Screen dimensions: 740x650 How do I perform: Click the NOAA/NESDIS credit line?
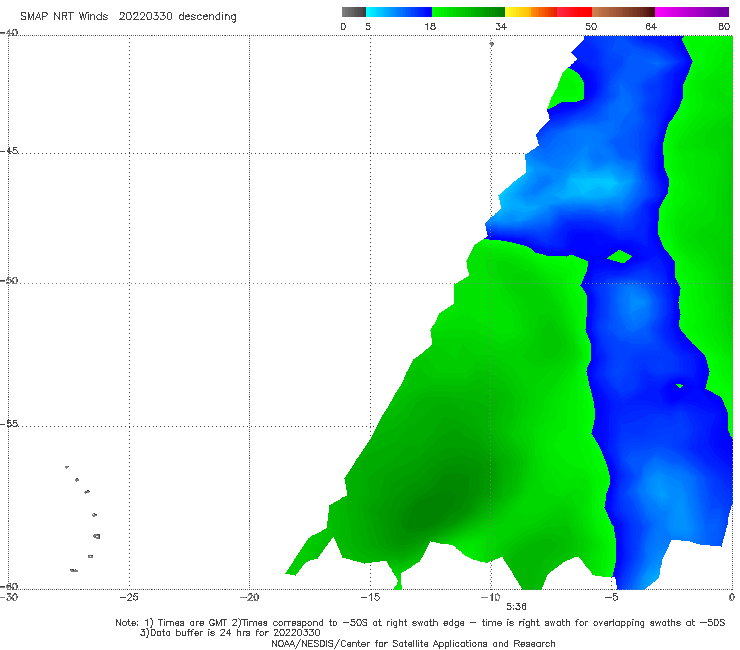(x=413, y=643)
